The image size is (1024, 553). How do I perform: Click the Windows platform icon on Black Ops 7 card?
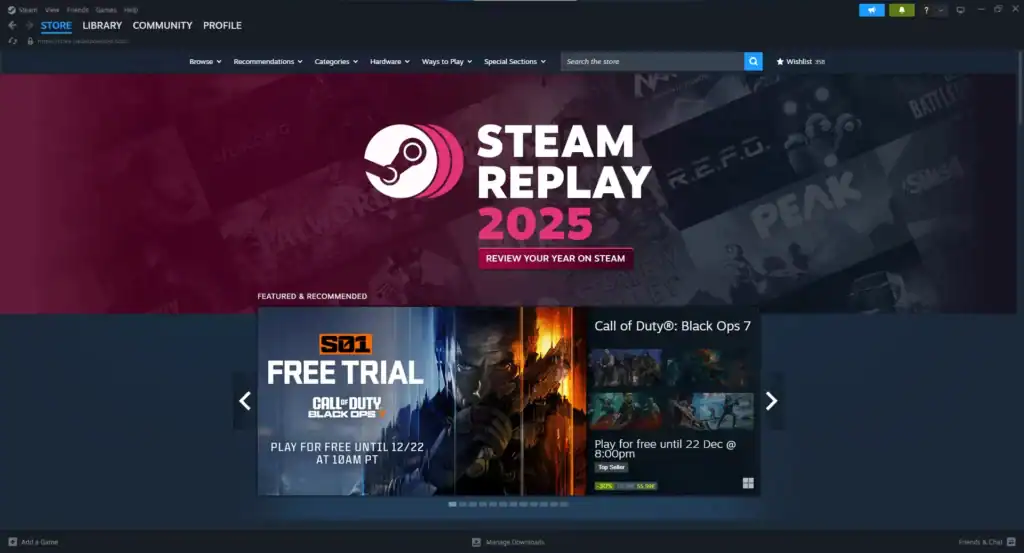[748, 483]
